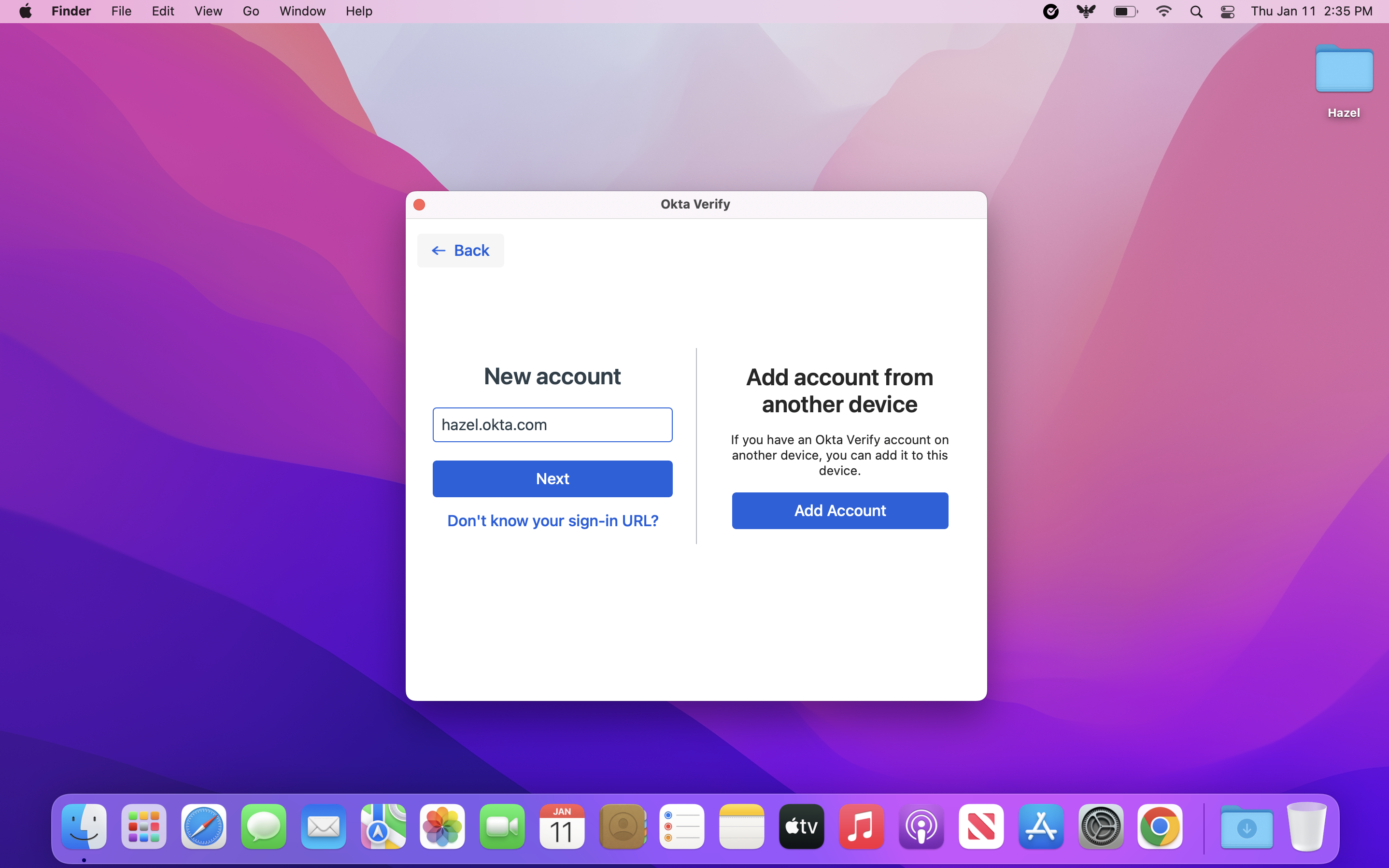Open the View menu

pos(208,11)
